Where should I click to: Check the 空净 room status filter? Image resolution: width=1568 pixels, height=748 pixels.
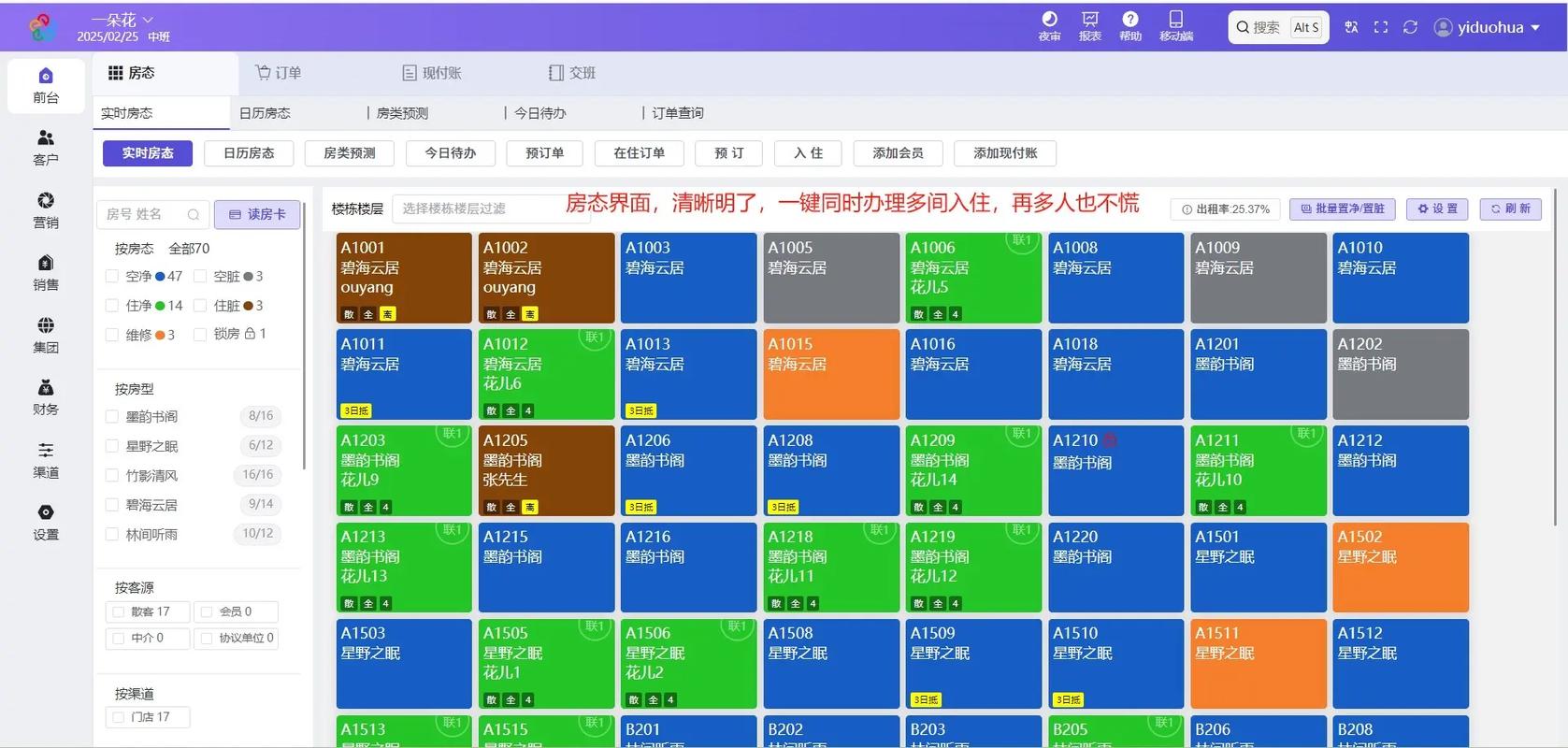(112, 277)
